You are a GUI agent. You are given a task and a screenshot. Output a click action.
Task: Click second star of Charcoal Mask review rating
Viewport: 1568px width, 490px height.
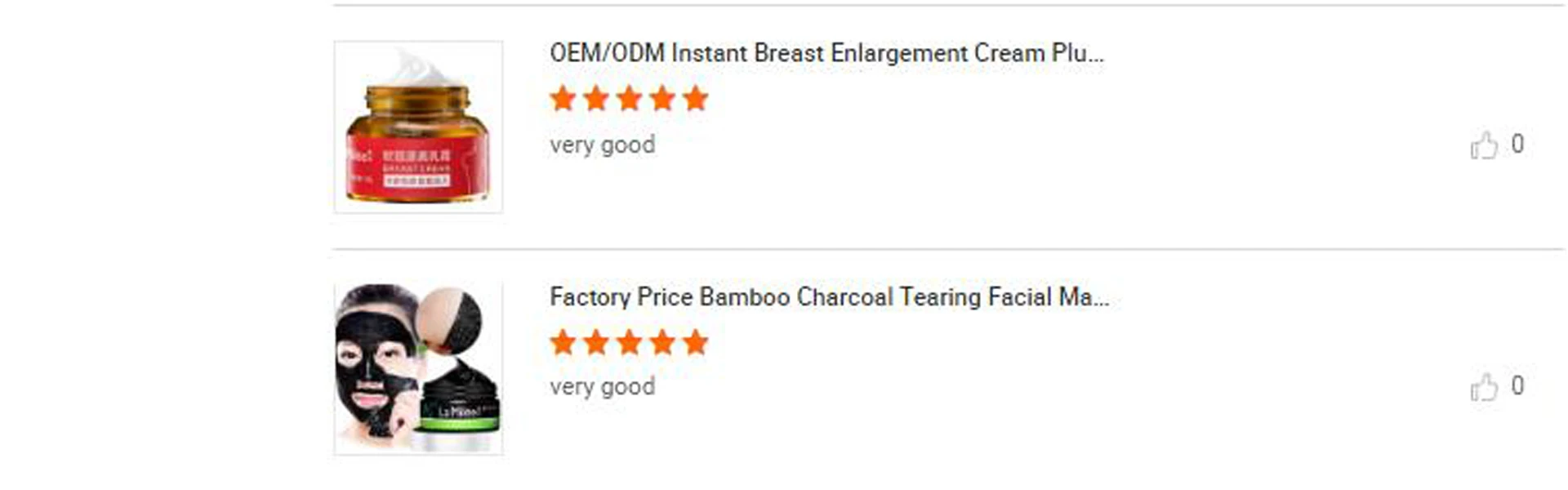(x=596, y=342)
